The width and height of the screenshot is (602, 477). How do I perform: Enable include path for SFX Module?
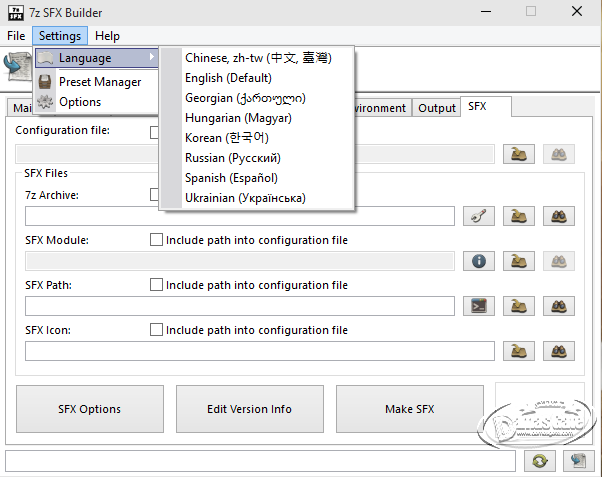tap(156, 240)
